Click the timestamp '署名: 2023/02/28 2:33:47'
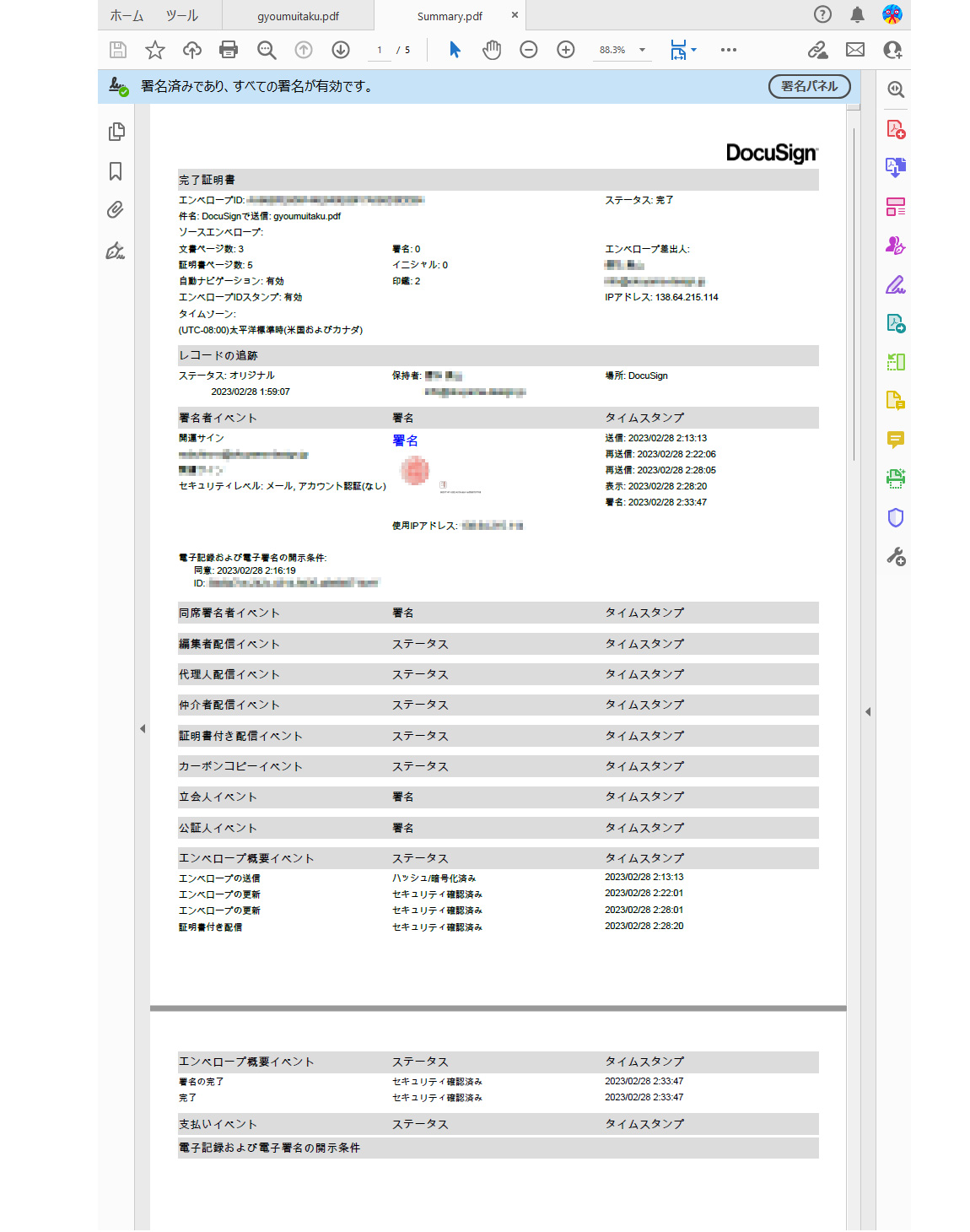The image size is (970, 1232). click(656, 502)
